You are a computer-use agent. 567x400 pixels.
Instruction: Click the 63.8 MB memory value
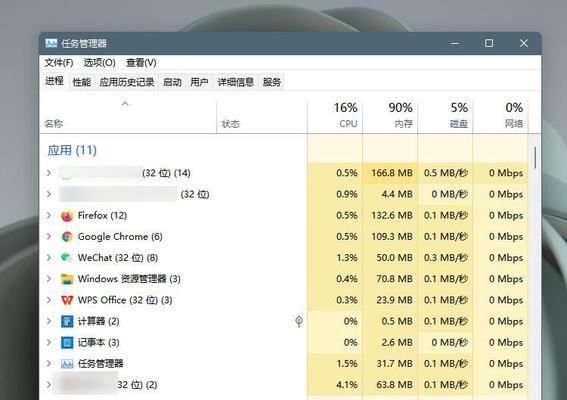(394, 385)
